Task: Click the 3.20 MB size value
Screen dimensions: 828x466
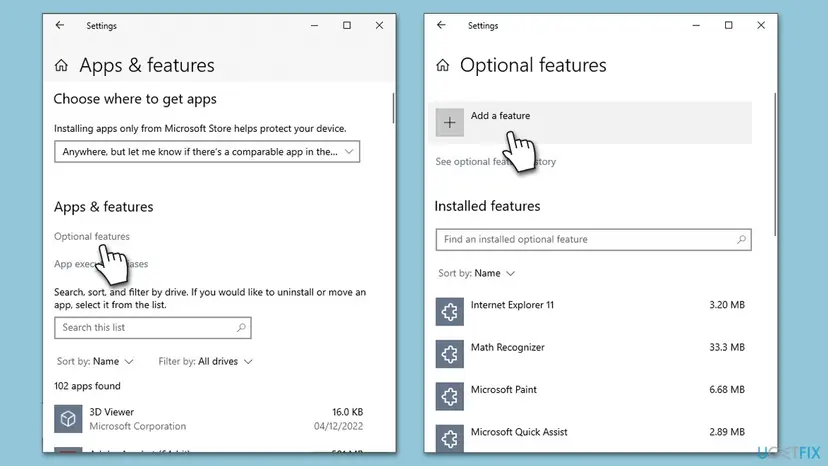Action: (727, 305)
